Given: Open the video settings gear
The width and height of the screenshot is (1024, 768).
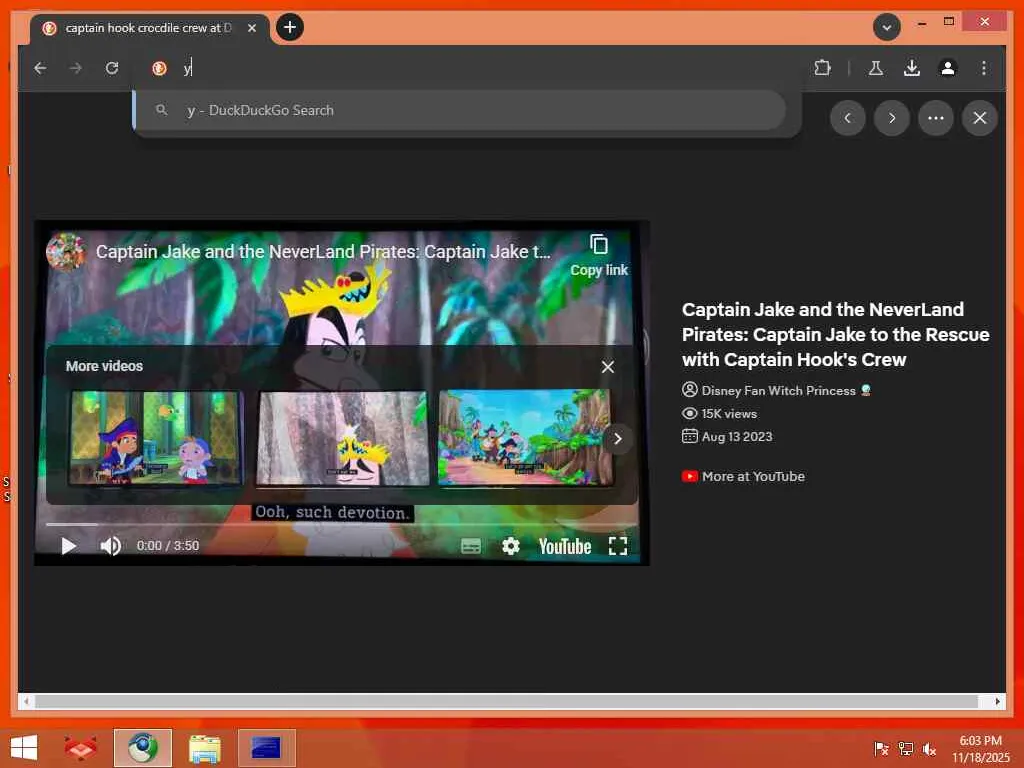Looking at the screenshot, I should click(511, 546).
